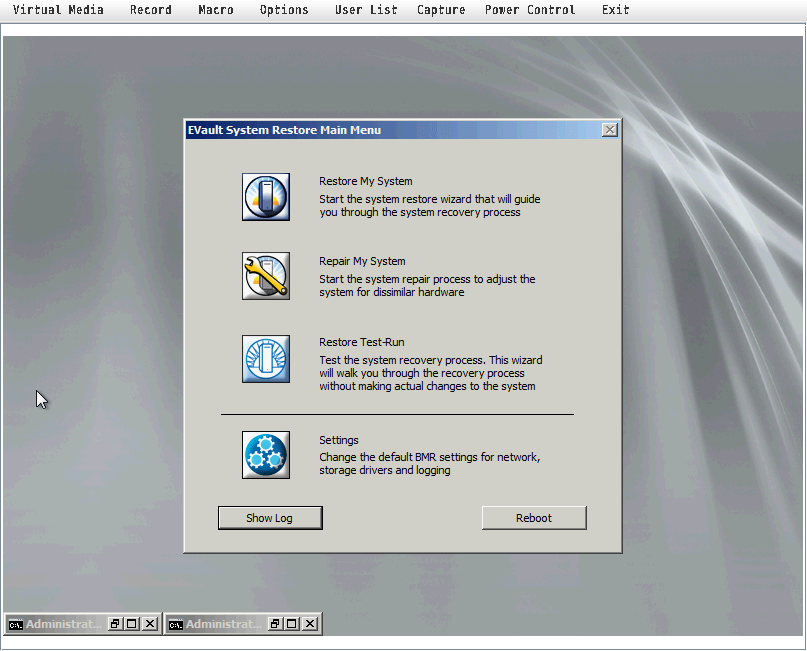Open the Macro menu

tap(216, 10)
